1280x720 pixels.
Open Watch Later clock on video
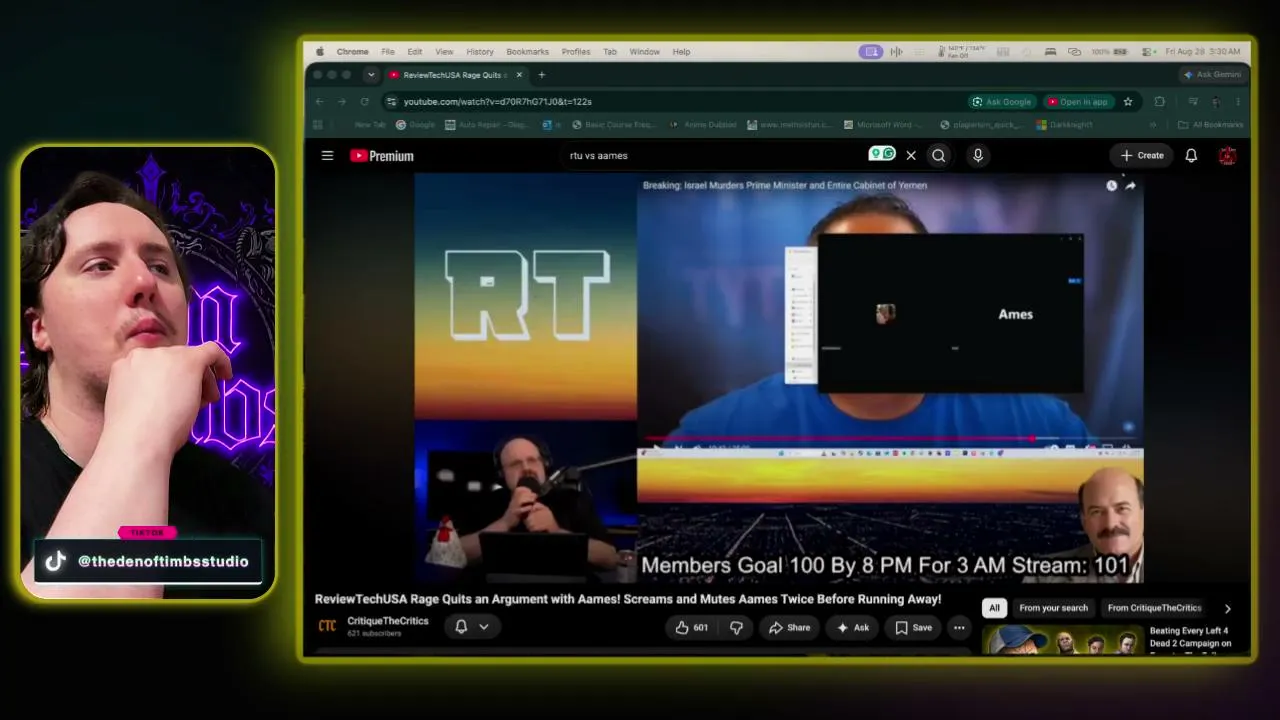[1111, 185]
